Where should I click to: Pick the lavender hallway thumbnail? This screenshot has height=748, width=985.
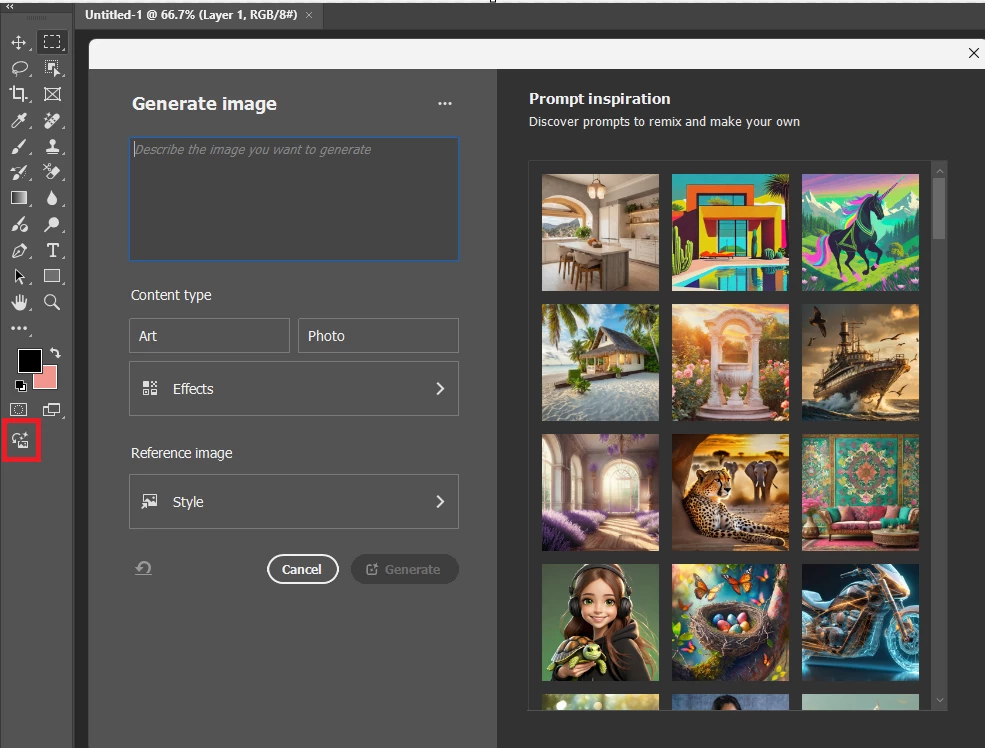(x=601, y=492)
